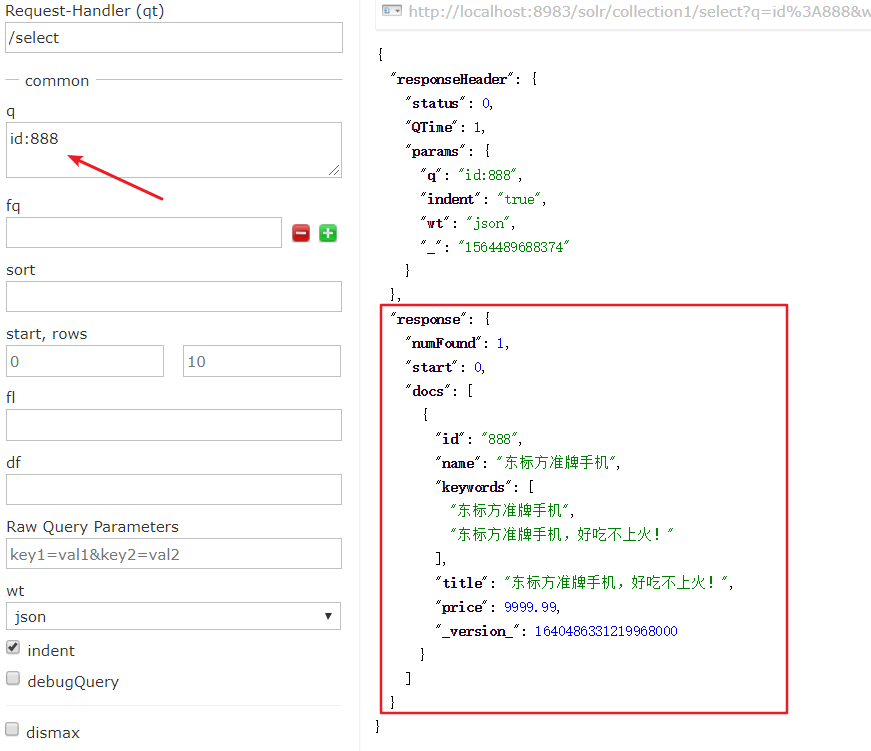Click the Request-Handler /select field
Viewport: 871px width, 751px height.
point(174,38)
